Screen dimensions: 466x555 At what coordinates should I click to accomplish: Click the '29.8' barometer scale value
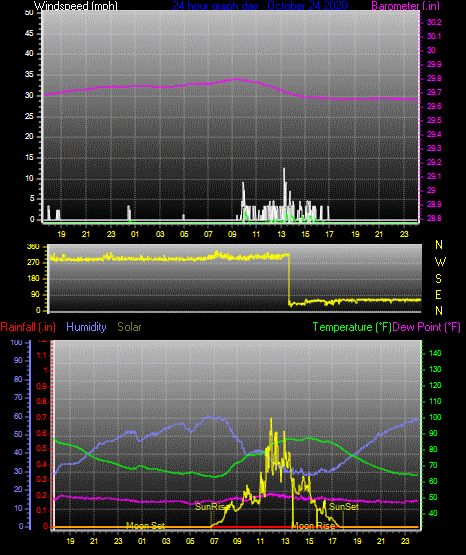[x=434, y=79]
